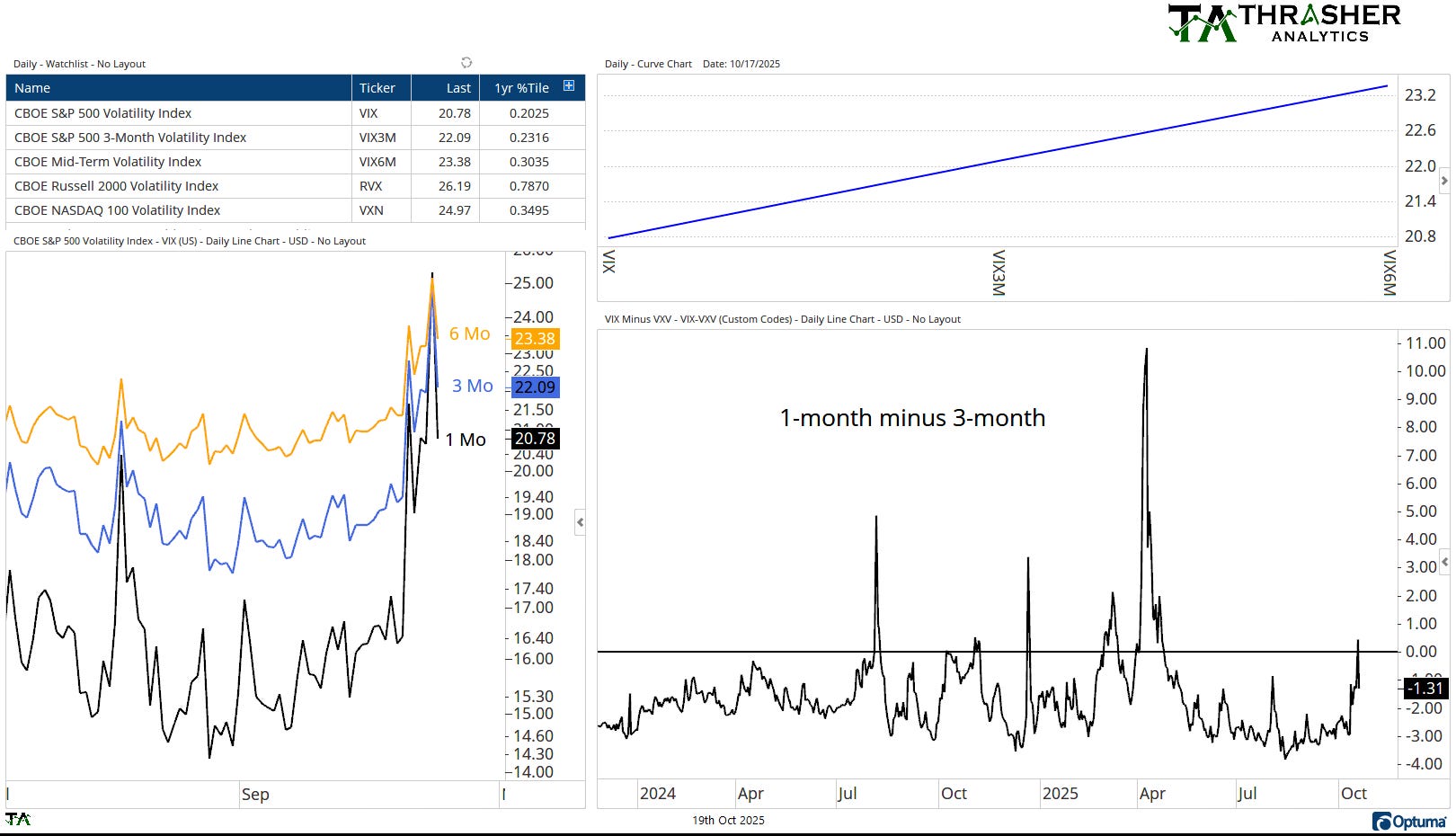Click the Sep label on the VIX chart time axis
The height and width of the screenshot is (836, 1456).
pos(255,795)
